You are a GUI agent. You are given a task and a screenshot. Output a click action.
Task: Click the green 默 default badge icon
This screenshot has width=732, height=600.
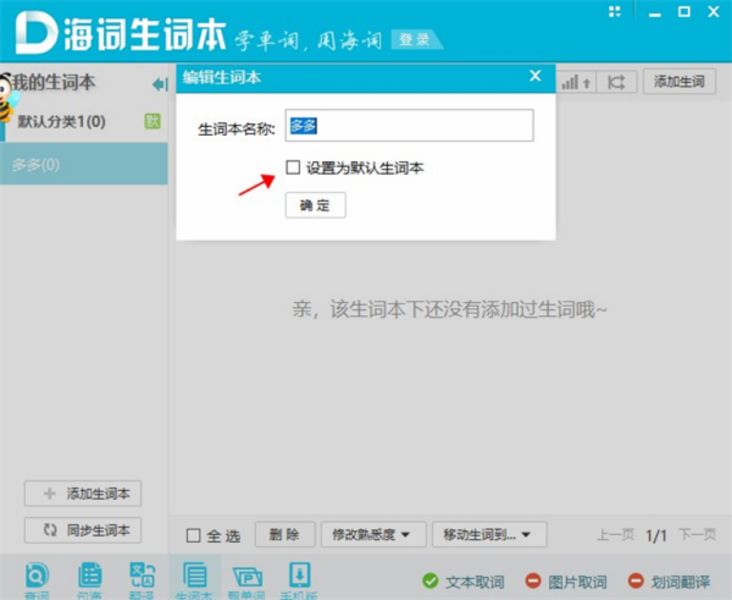click(152, 121)
